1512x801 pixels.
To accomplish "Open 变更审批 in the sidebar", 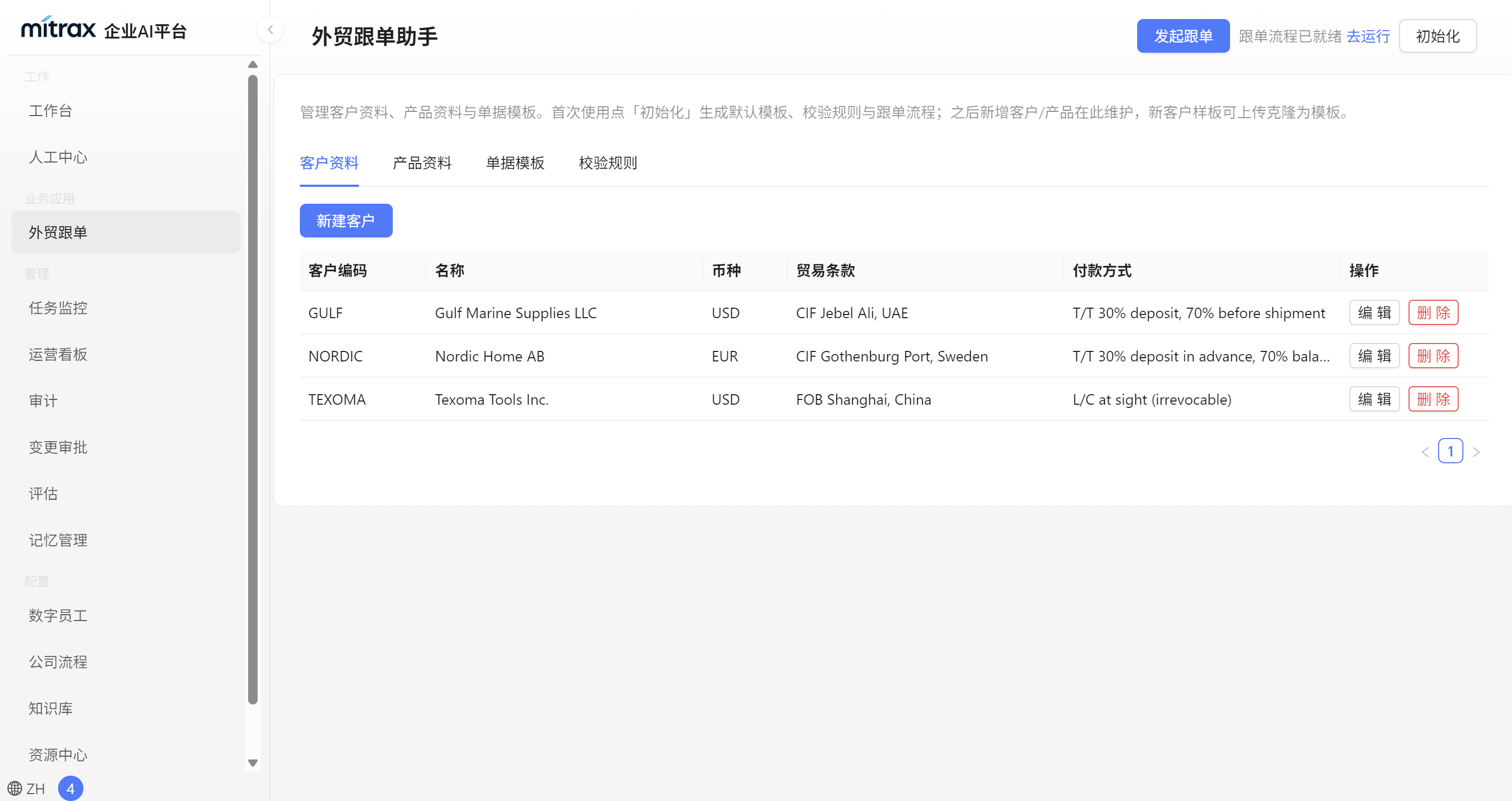I will point(126,447).
